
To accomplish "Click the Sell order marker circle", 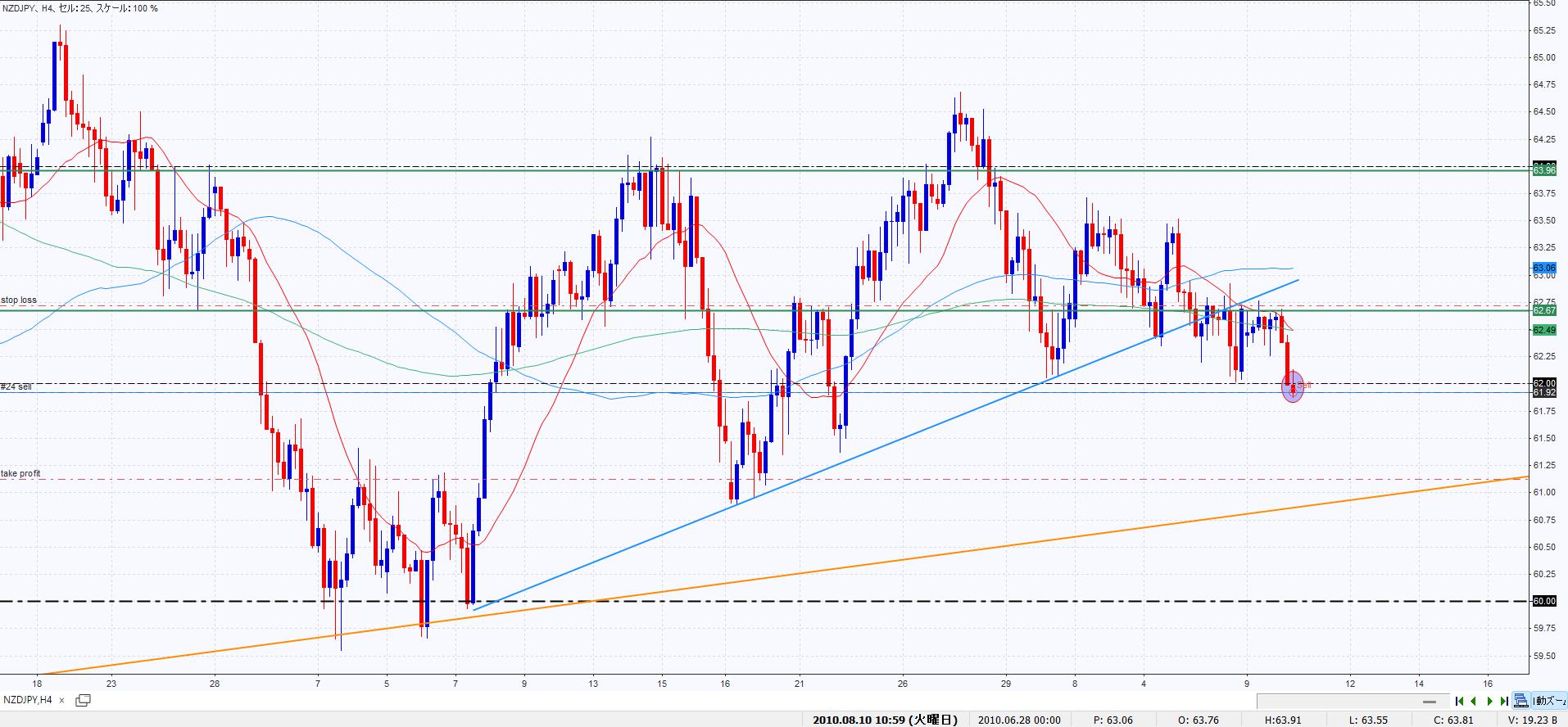I will 1292,386.
